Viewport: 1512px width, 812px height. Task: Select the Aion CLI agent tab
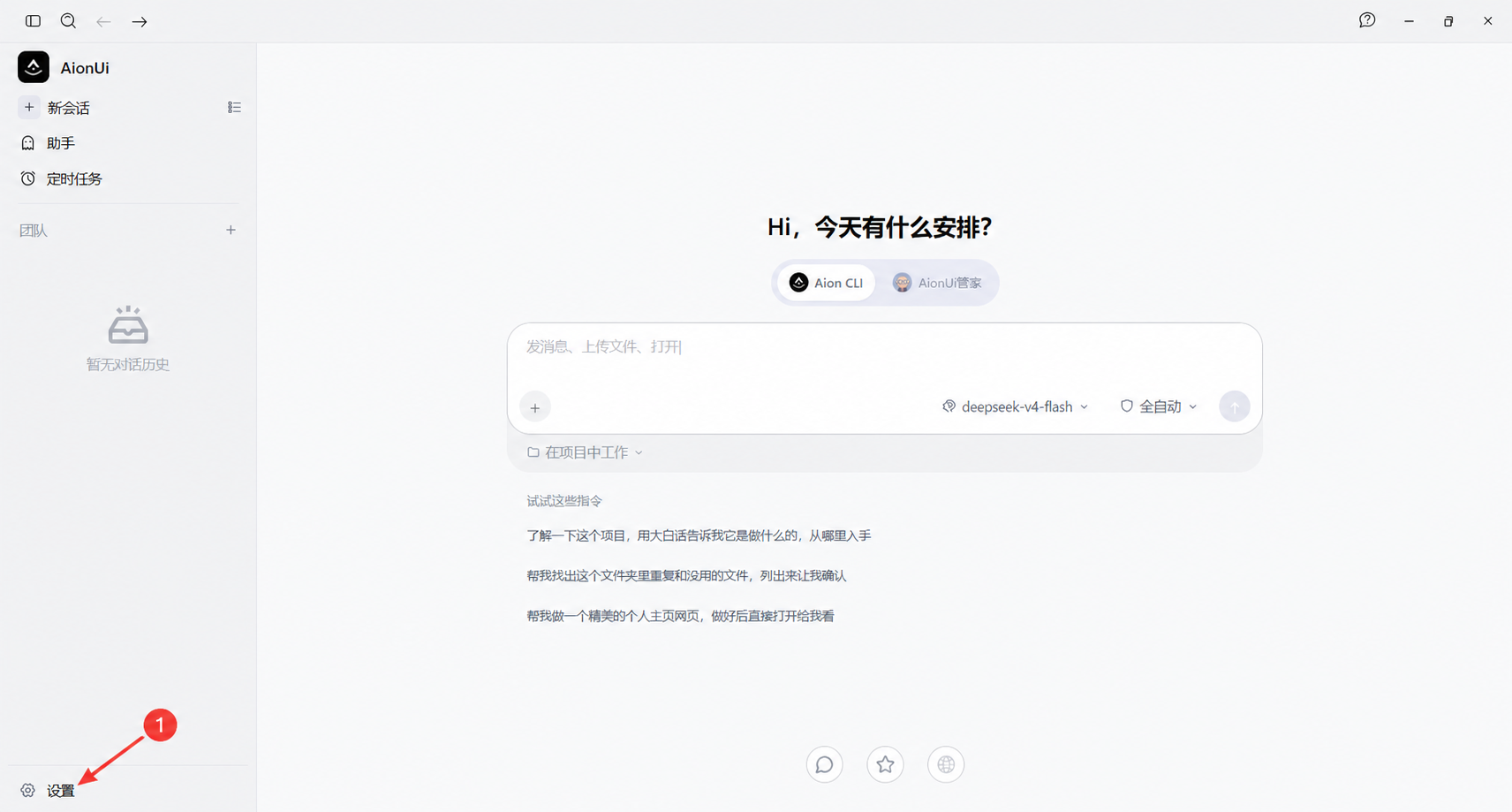coord(826,283)
